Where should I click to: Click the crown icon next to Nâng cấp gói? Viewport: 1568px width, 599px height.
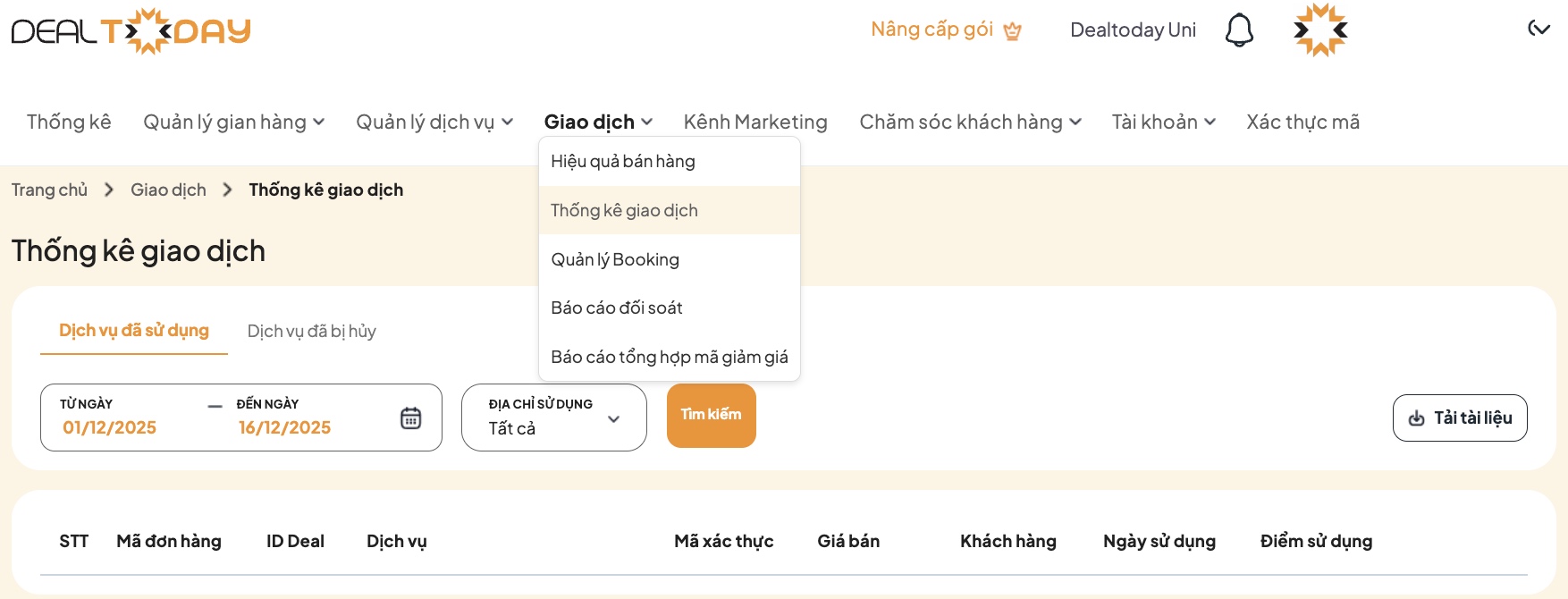(1012, 31)
